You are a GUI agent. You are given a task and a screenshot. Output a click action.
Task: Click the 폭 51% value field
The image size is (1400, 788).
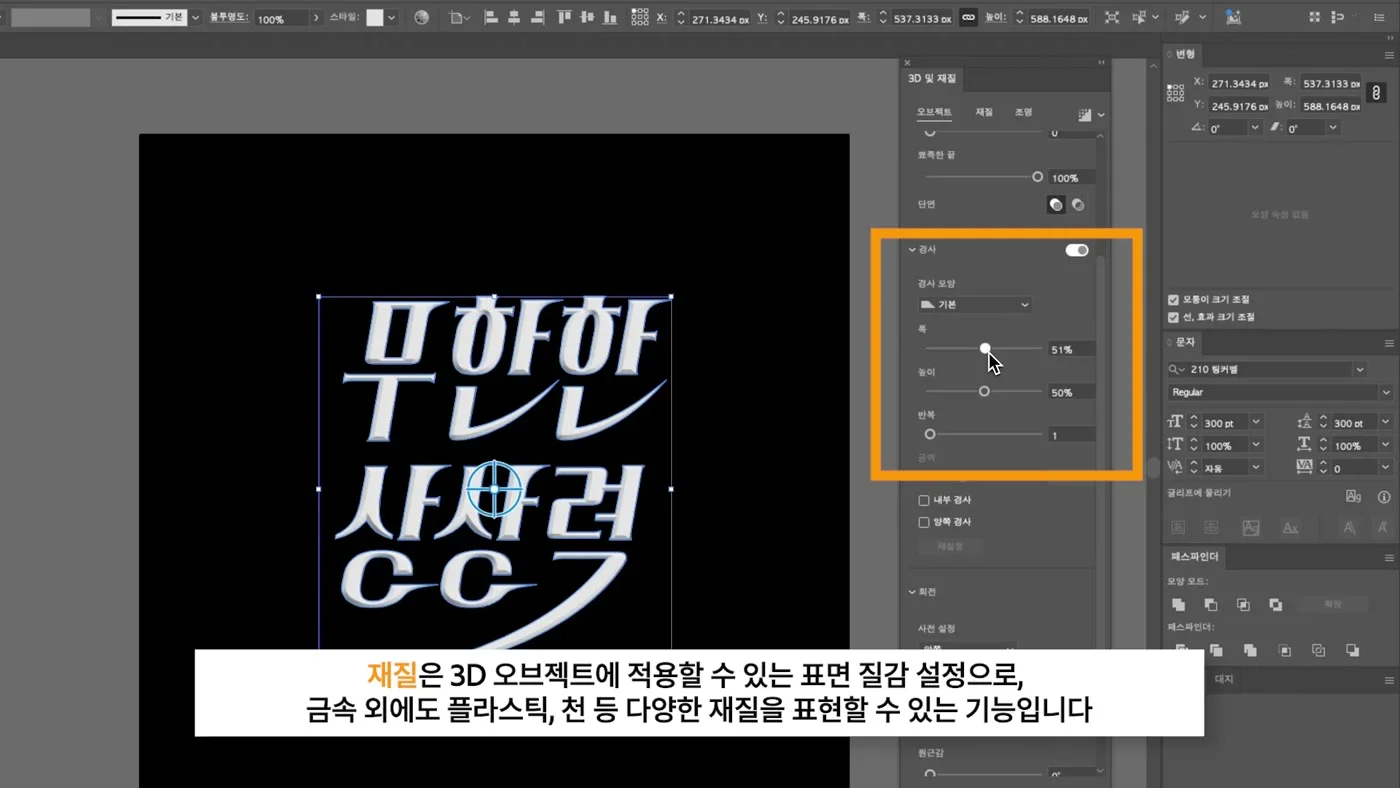(x=1070, y=350)
